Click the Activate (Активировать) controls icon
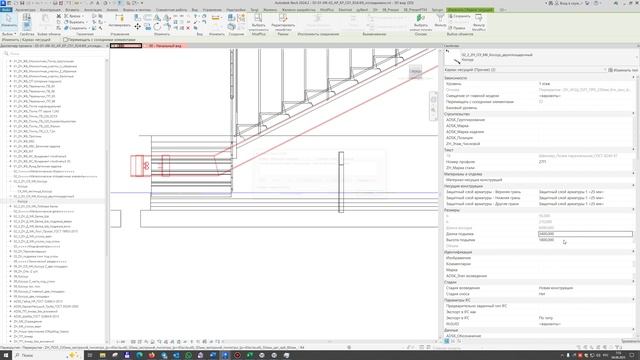 [119, 20]
